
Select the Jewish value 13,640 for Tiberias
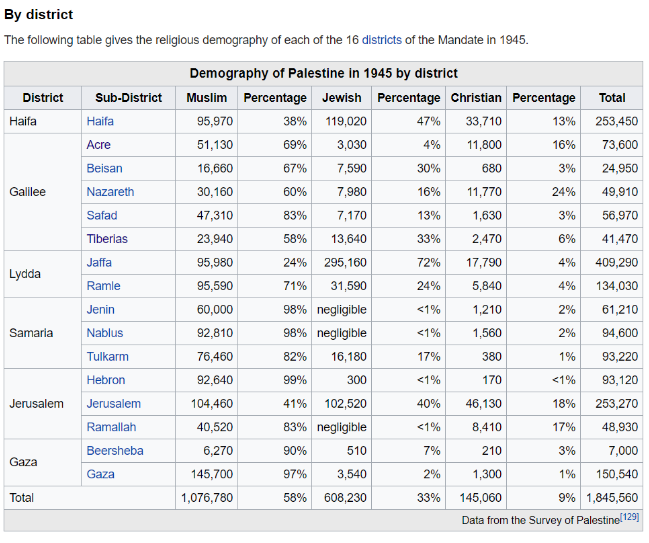(349, 239)
